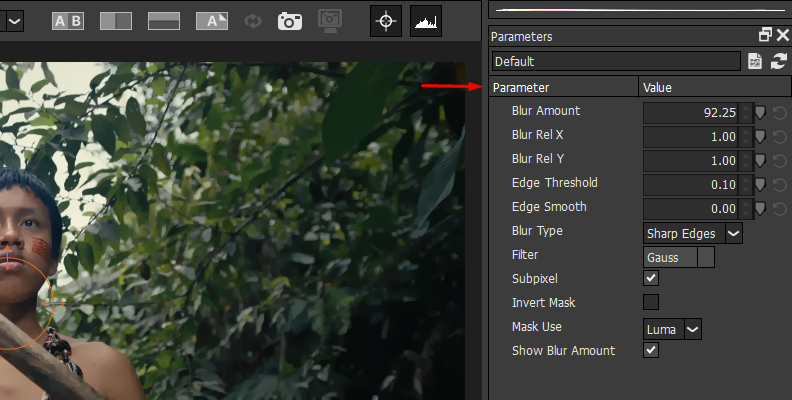Click the Edge Smooth value field
792x400 pixels.
pos(691,209)
